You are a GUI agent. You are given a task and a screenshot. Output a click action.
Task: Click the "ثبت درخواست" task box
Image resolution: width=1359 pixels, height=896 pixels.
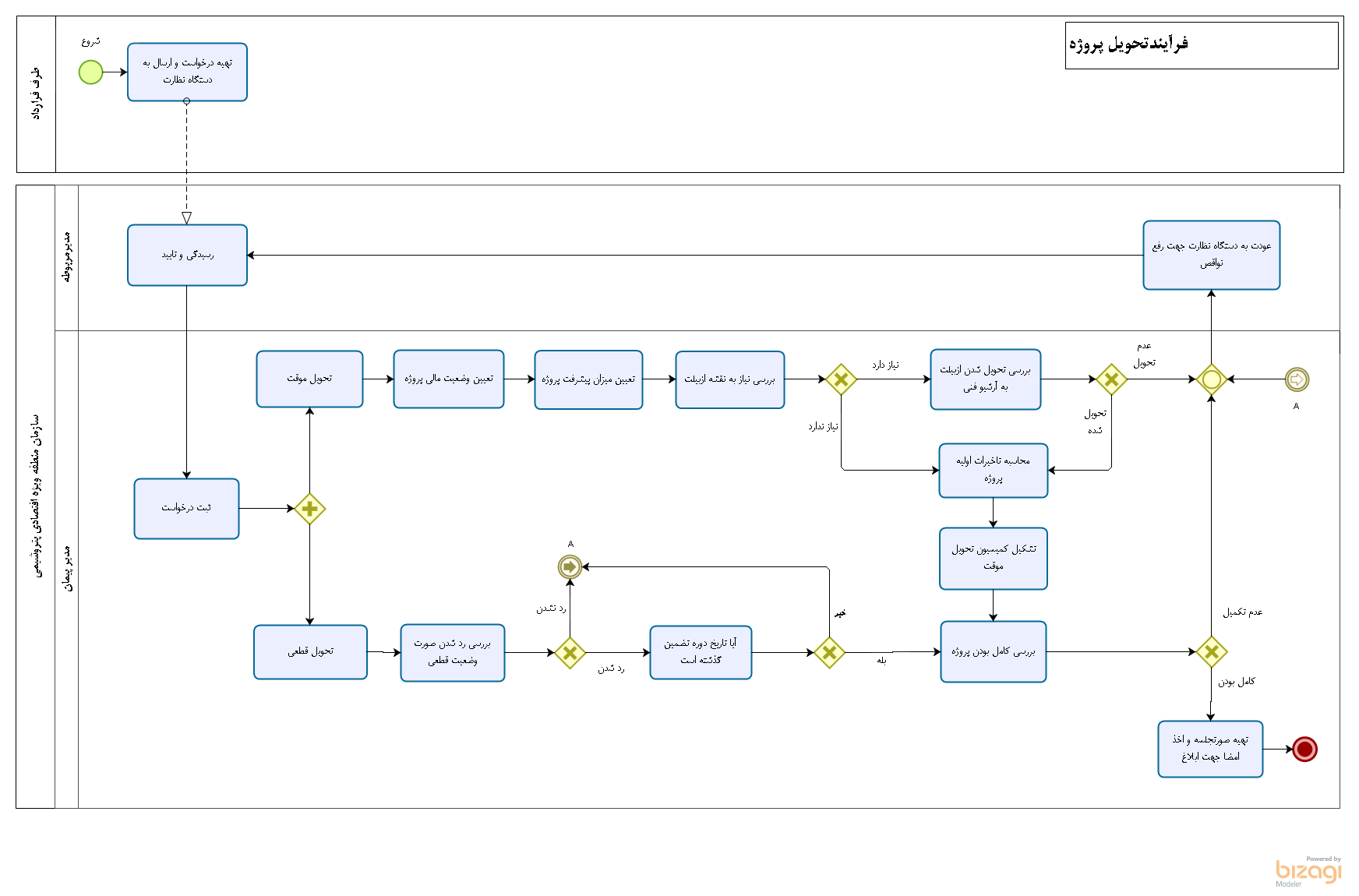coord(186,509)
